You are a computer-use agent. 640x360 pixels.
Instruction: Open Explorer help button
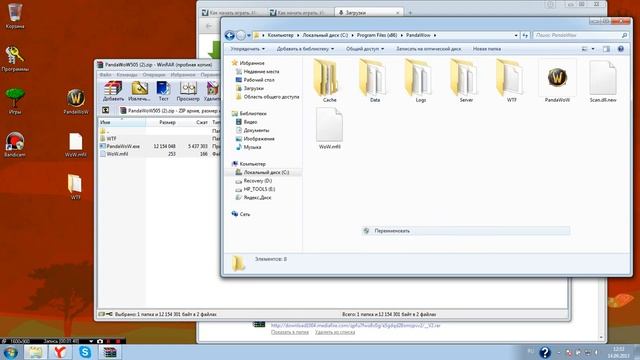pos(621,49)
